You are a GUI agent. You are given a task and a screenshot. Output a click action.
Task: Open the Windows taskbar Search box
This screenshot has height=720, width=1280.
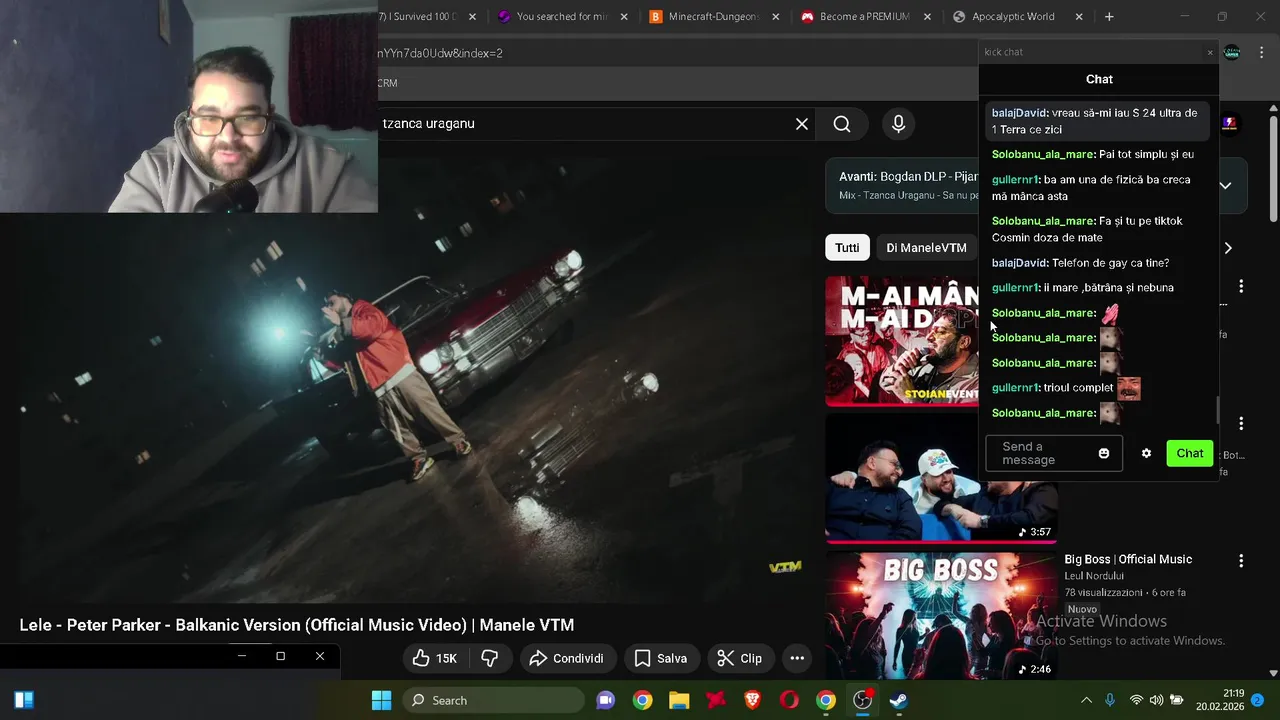pyautogui.click(x=493, y=700)
